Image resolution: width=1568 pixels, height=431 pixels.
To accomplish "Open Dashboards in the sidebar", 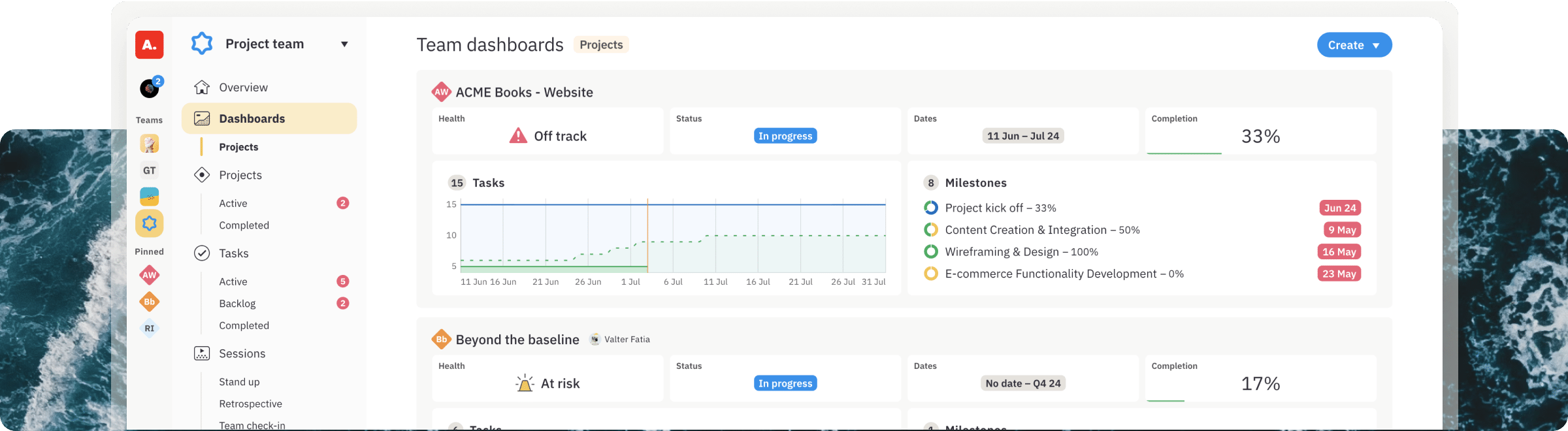I will [x=269, y=119].
